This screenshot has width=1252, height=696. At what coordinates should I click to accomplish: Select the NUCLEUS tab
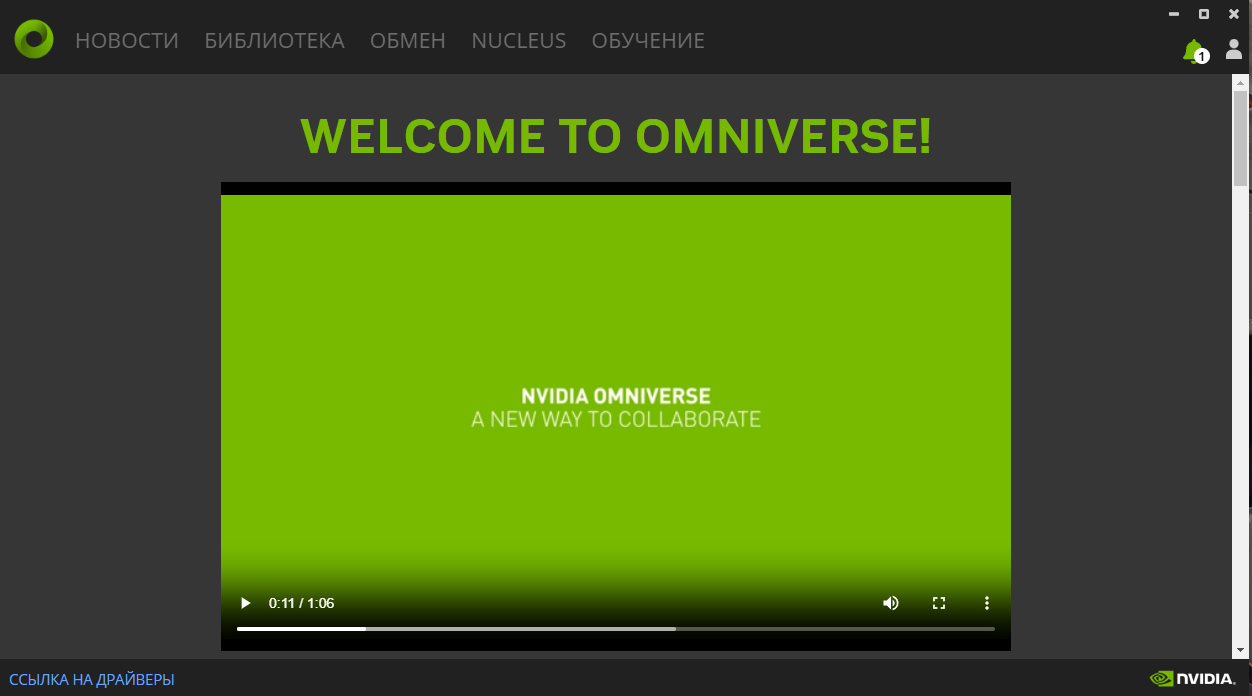point(519,41)
